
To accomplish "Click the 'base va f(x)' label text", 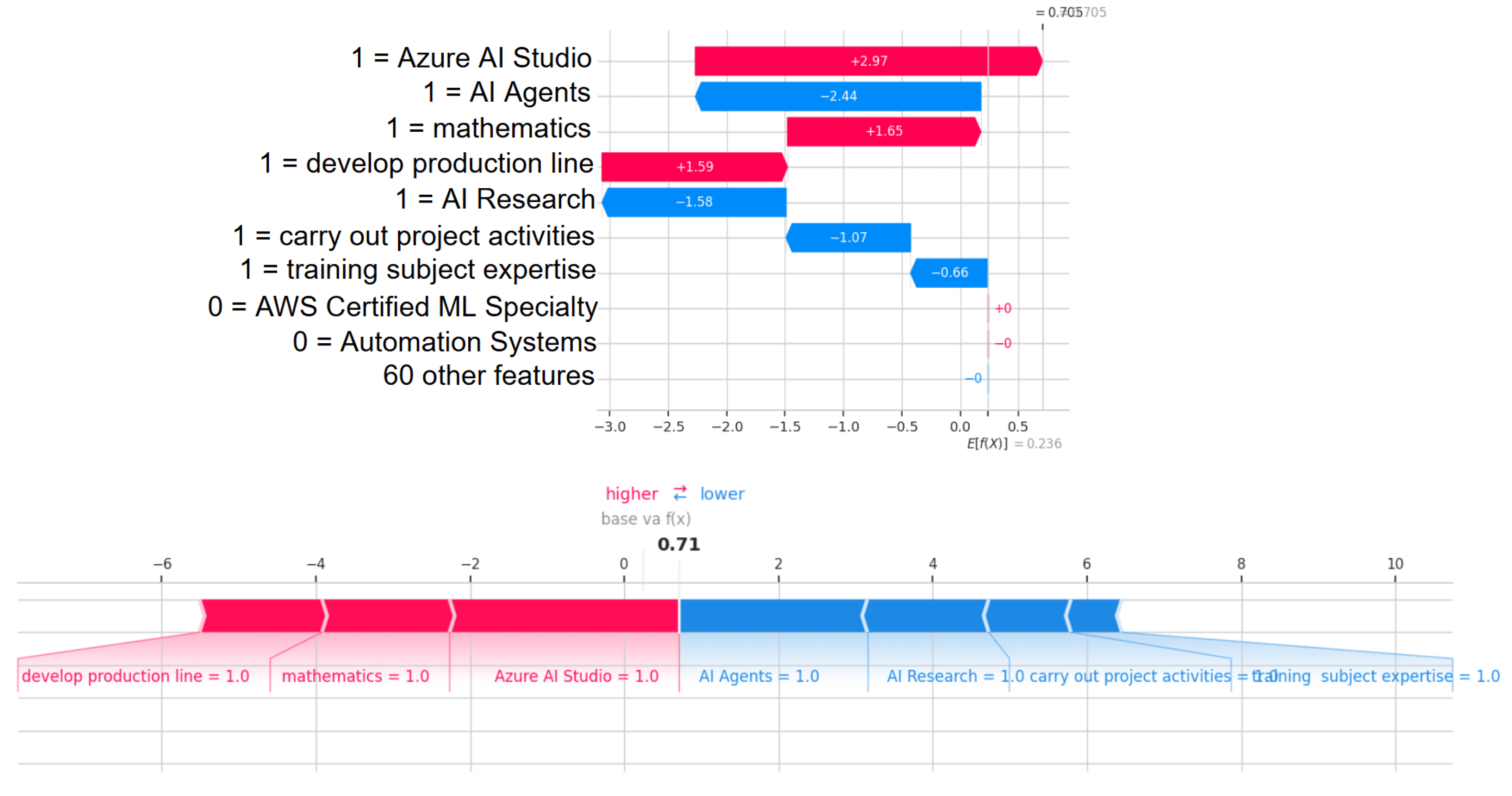I will pyautogui.click(x=645, y=519).
